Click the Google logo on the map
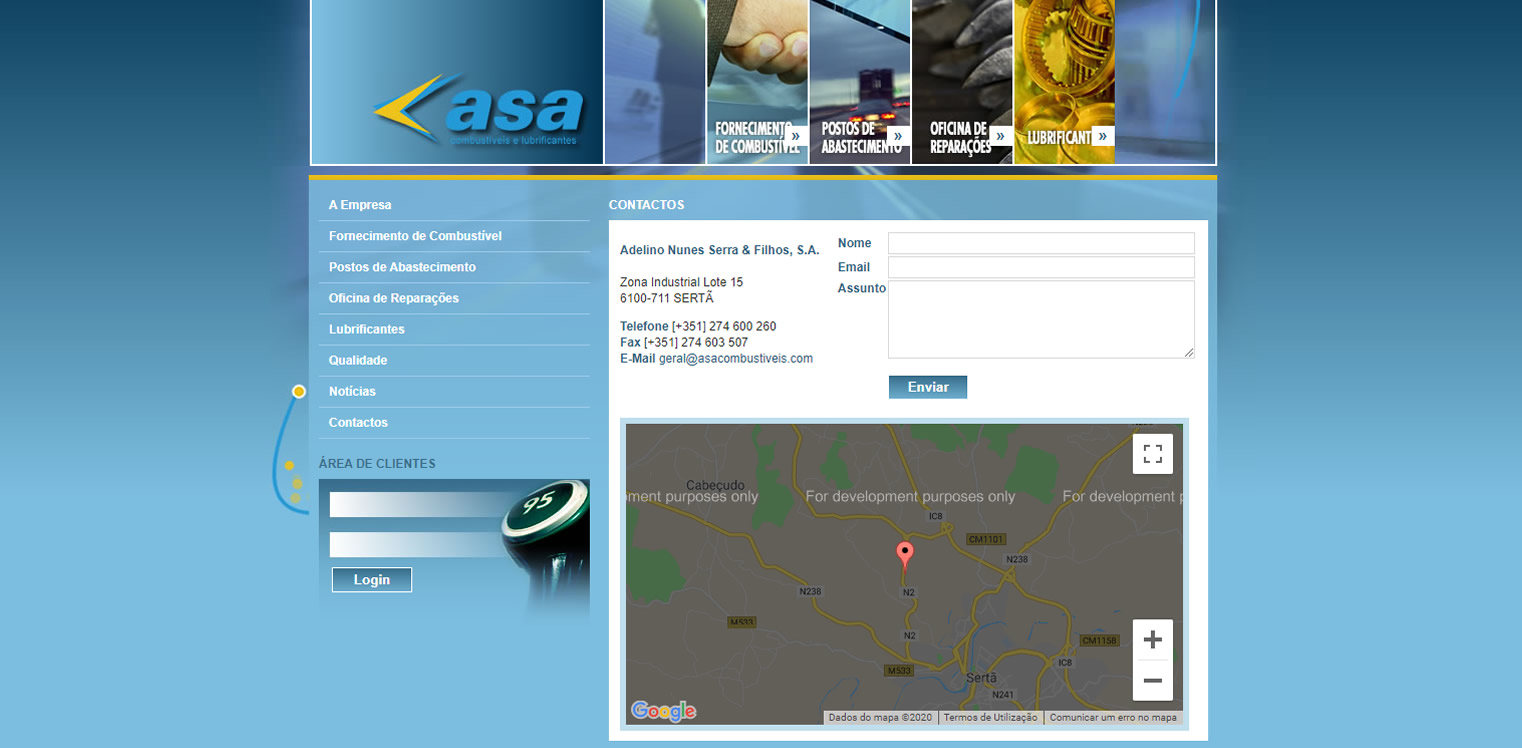The width and height of the screenshot is (1522, 748). coord(663,711)
